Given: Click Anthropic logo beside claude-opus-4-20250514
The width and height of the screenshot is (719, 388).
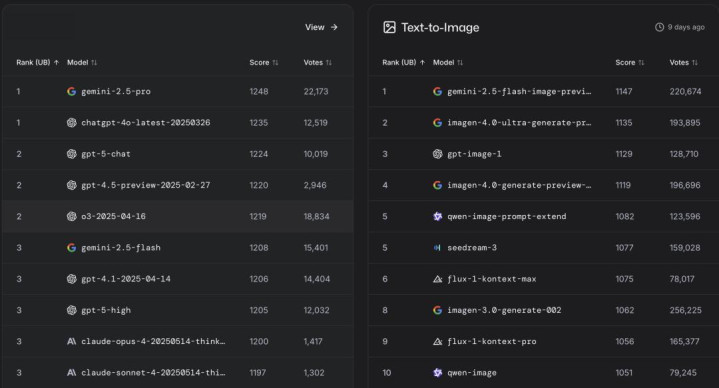Looking at the screenshot, I should pos(72,341).
